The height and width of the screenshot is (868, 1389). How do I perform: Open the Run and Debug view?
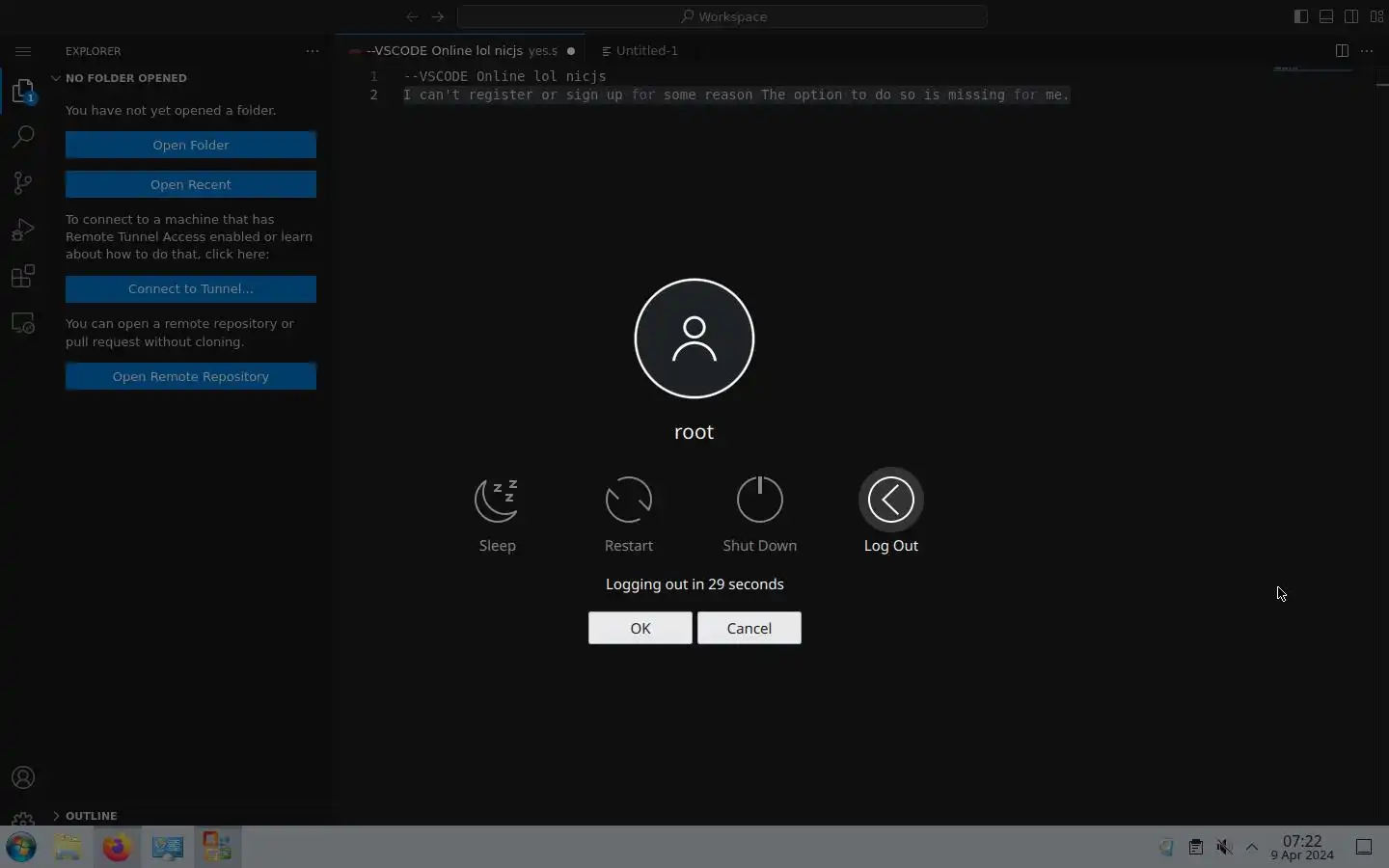23,230
